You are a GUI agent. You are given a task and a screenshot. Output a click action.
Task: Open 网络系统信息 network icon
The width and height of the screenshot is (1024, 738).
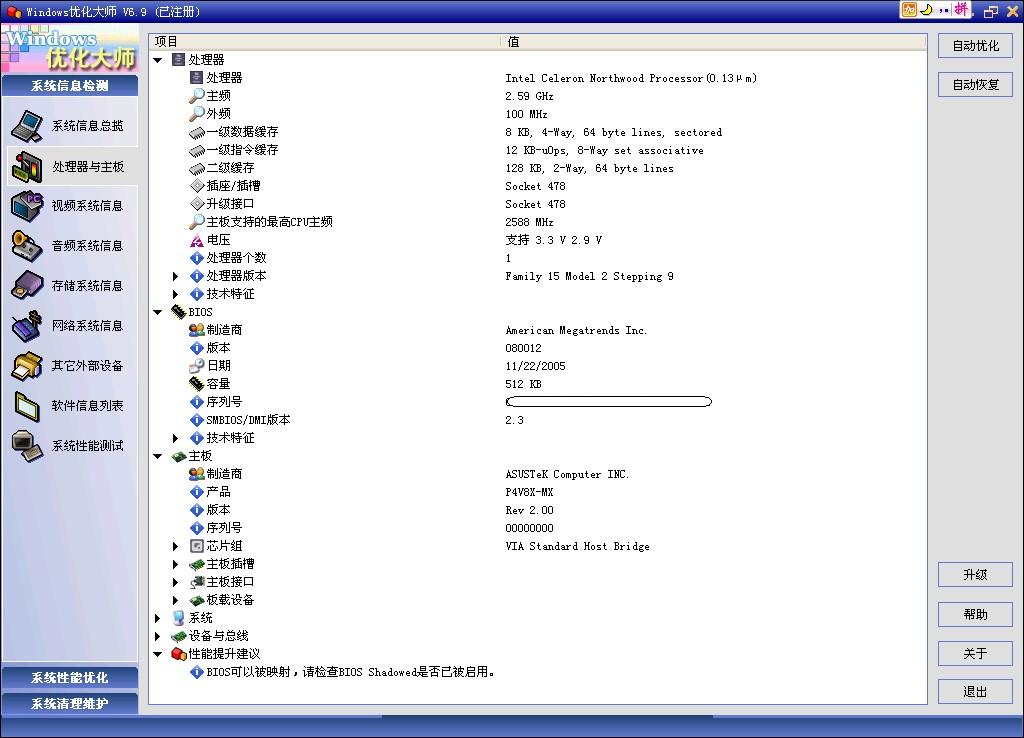coord(27,325)
